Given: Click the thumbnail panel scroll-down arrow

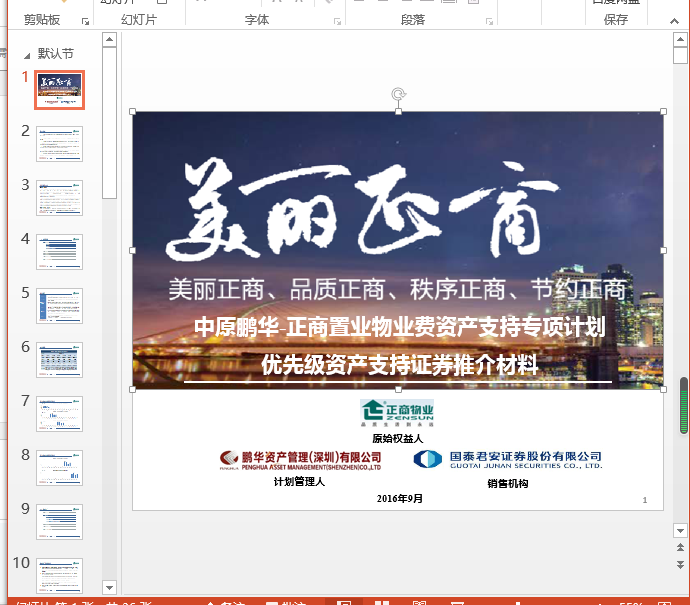Looking at the screenshot, I should click(x=109, y=587).
